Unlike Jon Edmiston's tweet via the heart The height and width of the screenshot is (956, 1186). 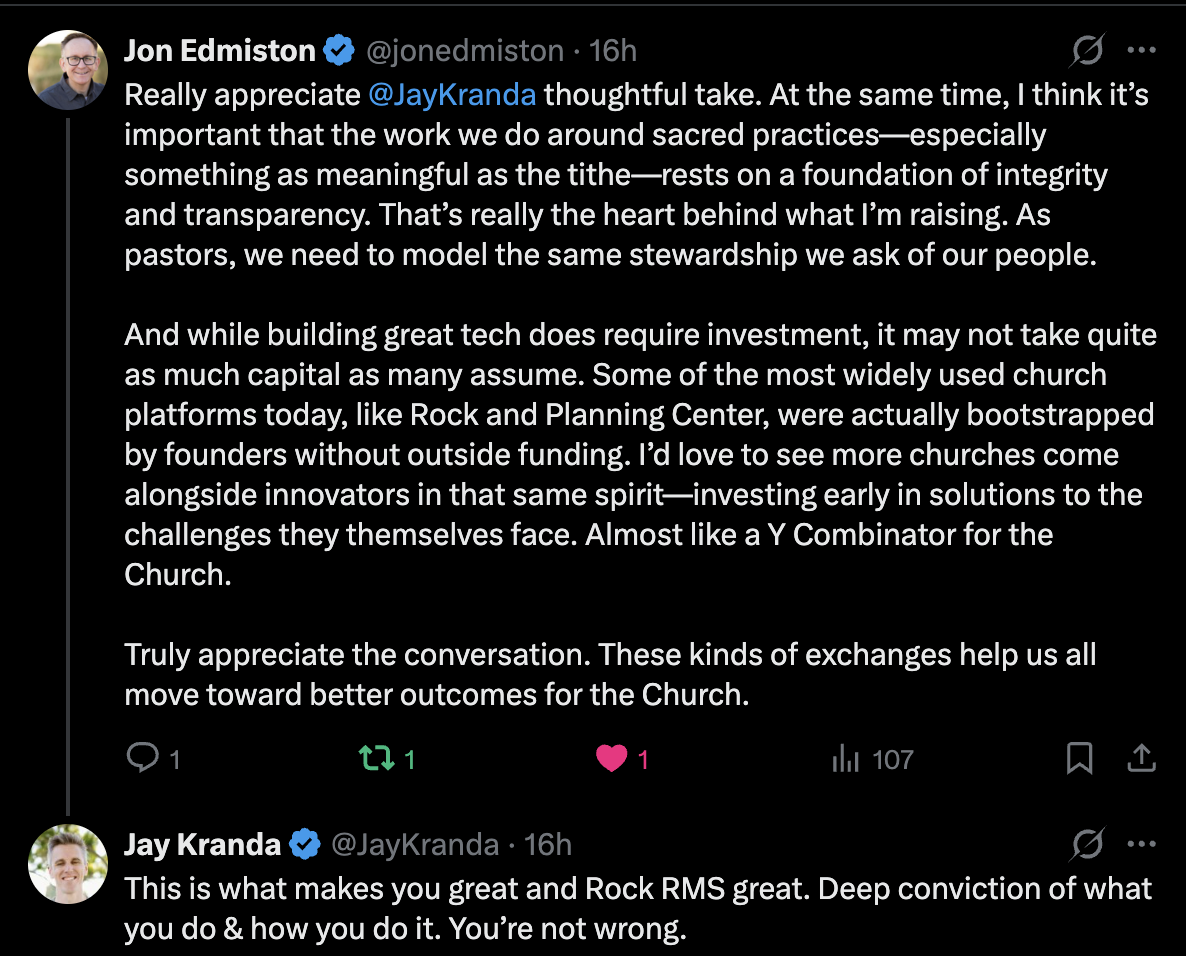(611, 758)
